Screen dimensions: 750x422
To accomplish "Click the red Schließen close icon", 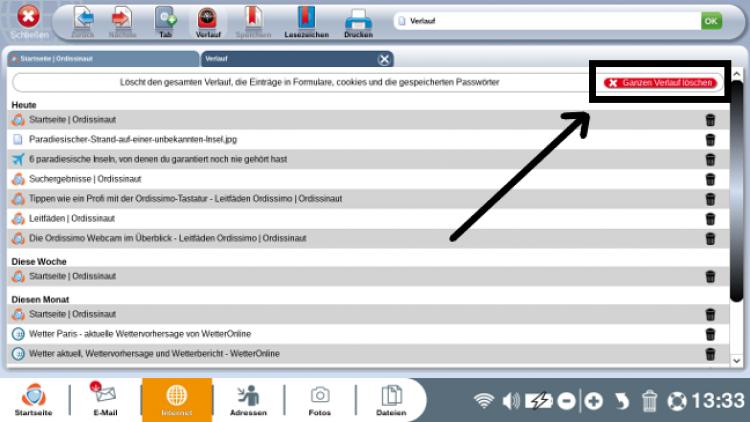I will pos(28,17).
